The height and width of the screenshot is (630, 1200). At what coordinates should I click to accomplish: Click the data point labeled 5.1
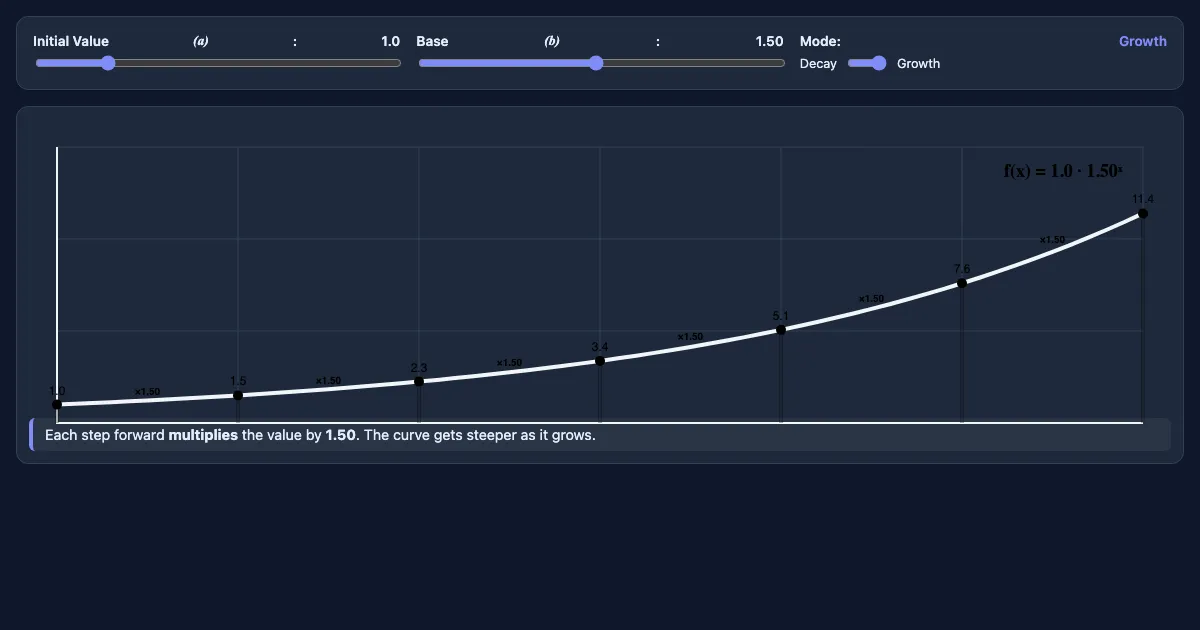click(781, 329)
